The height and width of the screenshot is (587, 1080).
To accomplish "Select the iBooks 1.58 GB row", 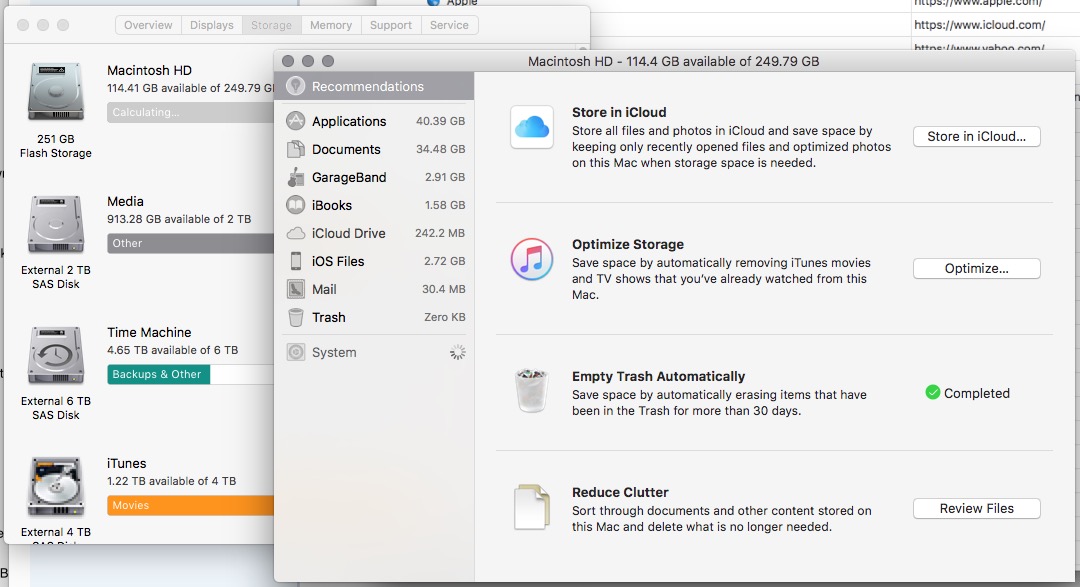I will point(374,205).
